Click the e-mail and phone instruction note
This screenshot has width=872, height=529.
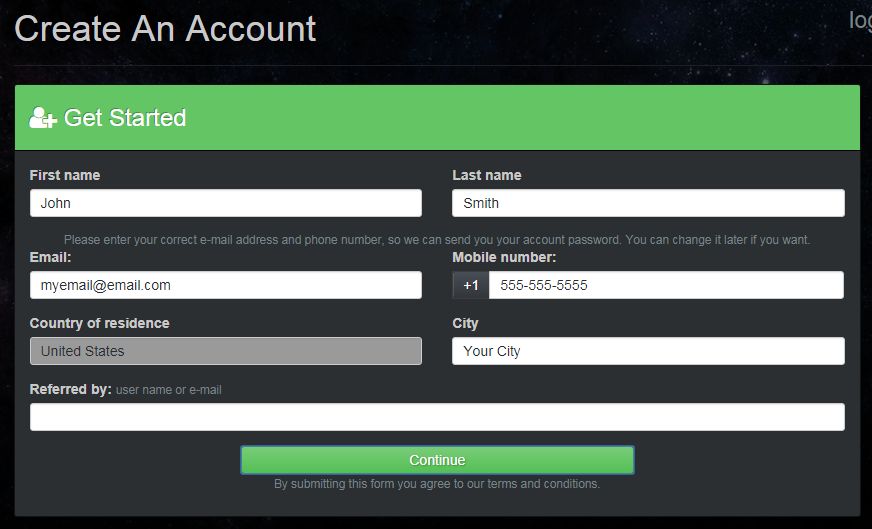(437, 240)
